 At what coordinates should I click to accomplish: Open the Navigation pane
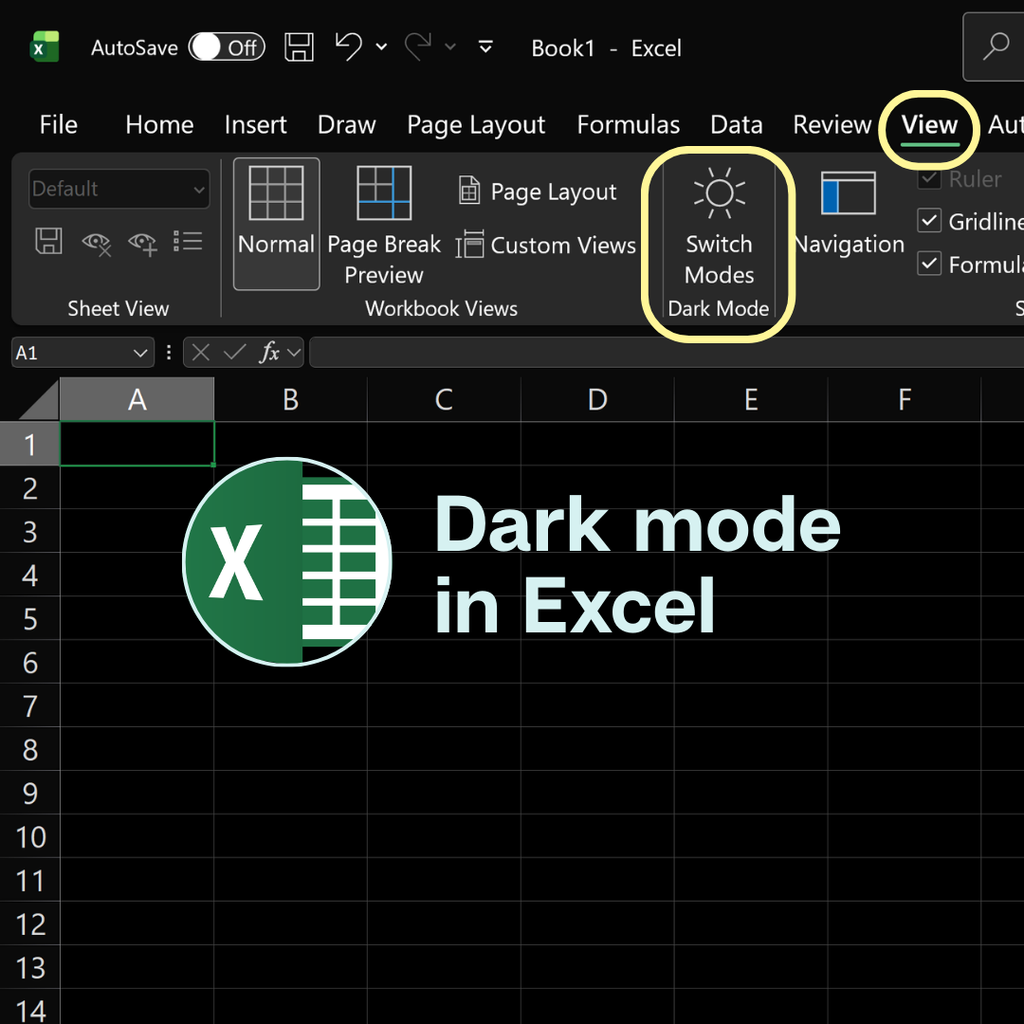(849, 214)
